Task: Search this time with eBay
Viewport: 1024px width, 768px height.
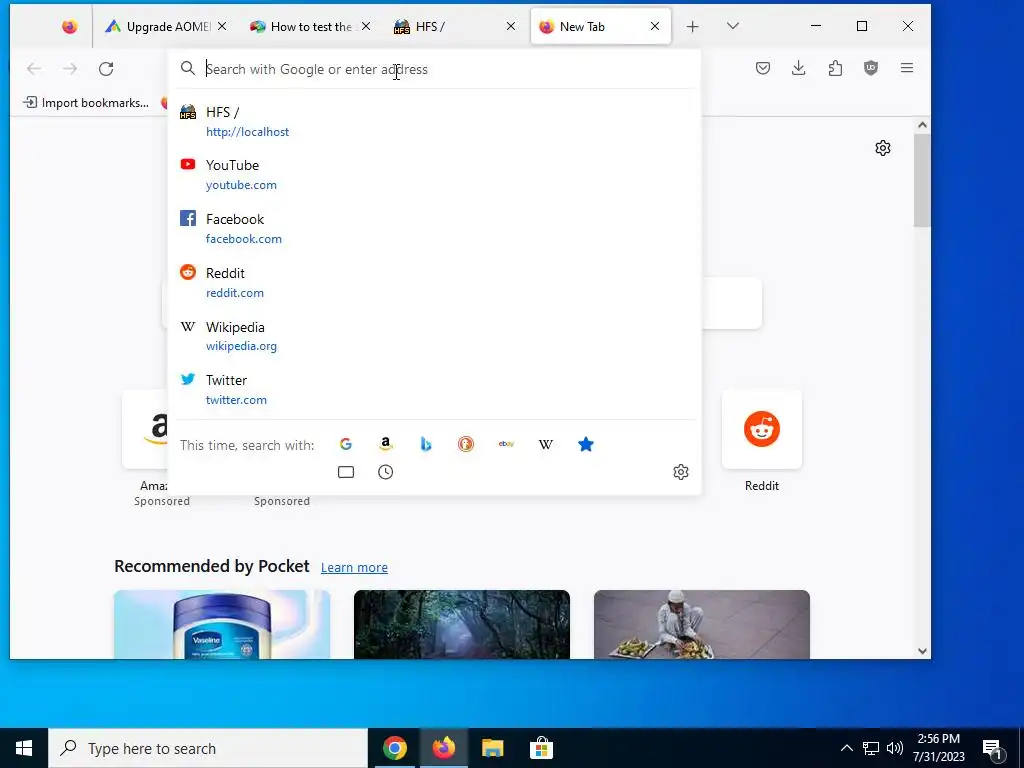Action: tap(506, 444)
